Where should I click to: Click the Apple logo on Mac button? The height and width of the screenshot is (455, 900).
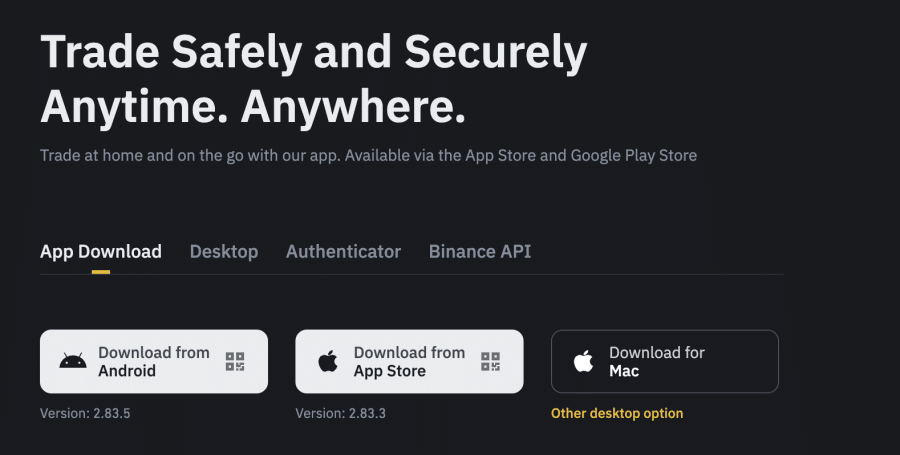(x=584, y=362)
